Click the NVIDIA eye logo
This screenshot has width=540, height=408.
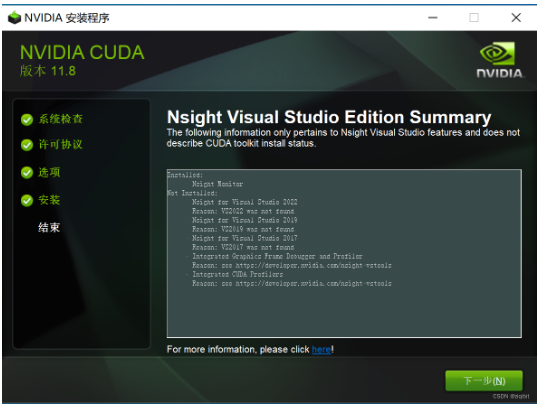497,54
